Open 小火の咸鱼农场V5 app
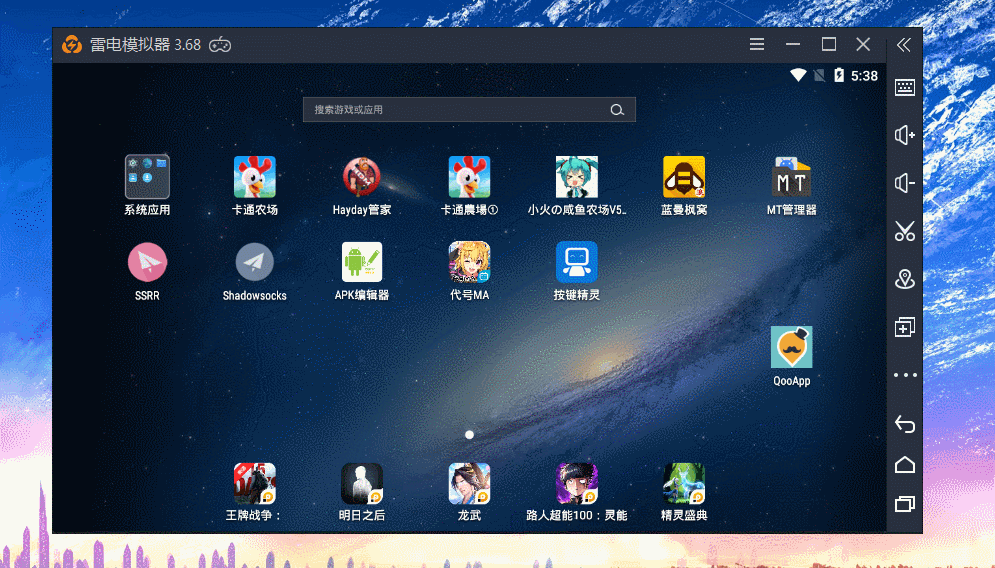The width and height of the screenshot is (995, 568). (576, 177)
